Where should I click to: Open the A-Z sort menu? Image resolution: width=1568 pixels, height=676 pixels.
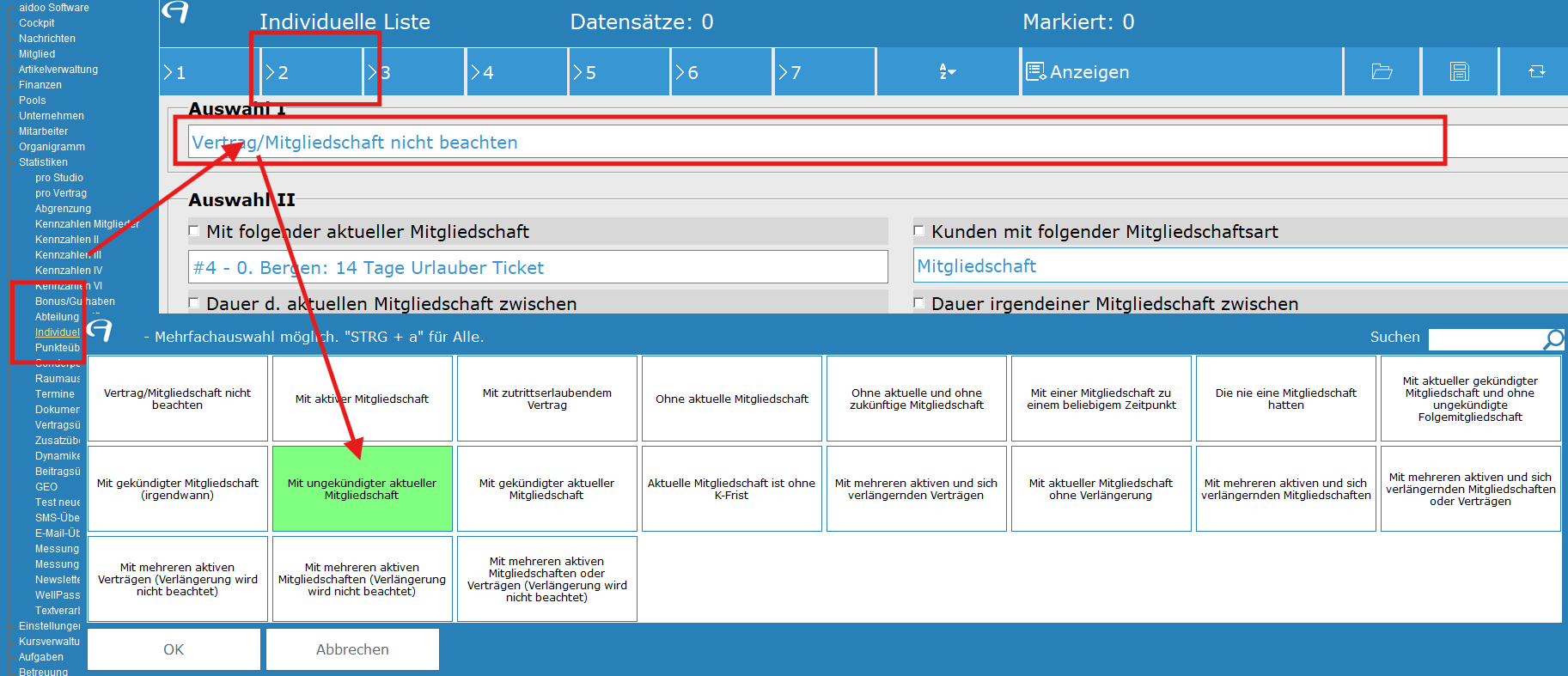point(947,71)
